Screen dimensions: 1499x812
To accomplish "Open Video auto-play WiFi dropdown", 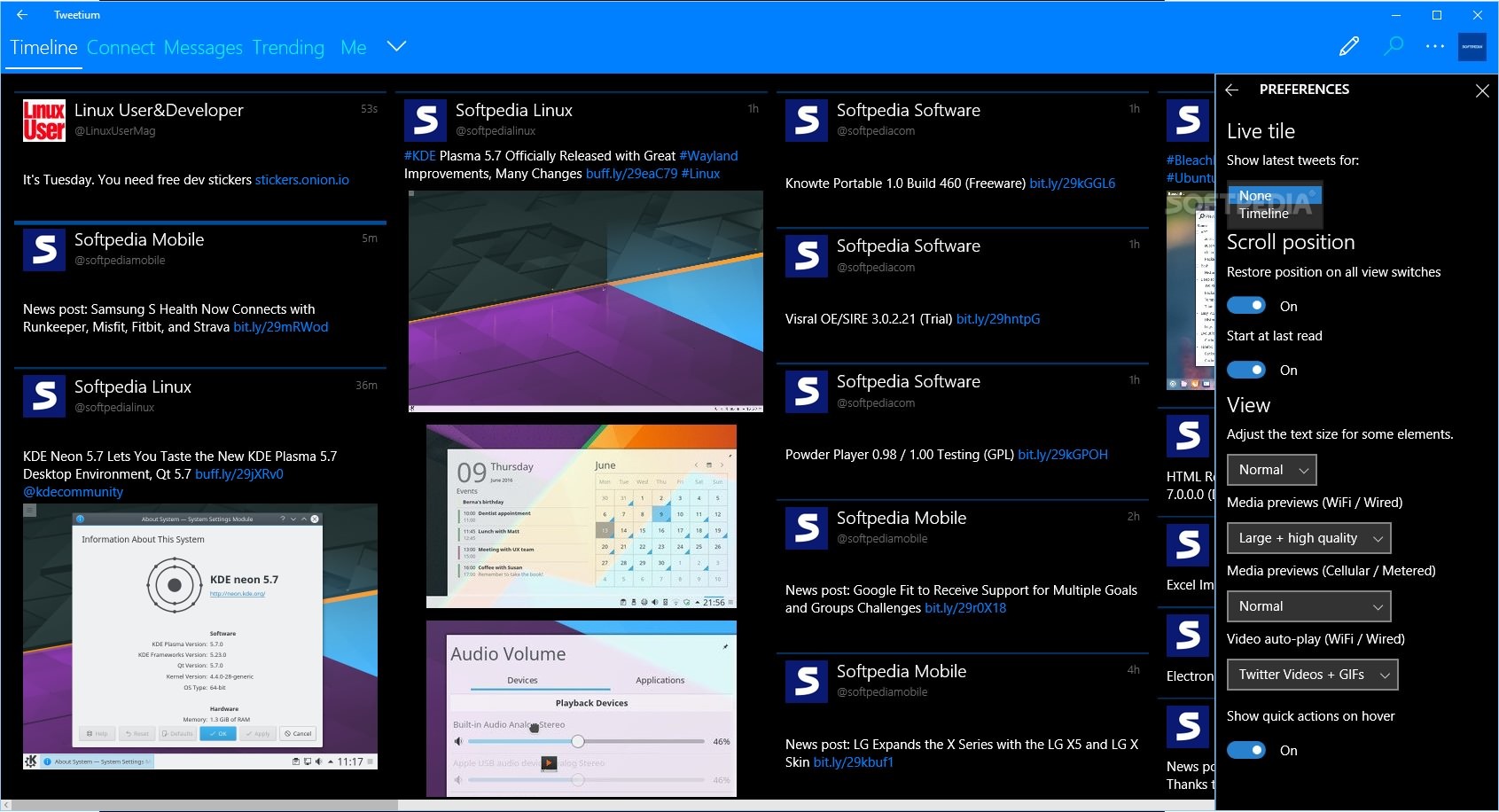I will [1313, 675].
